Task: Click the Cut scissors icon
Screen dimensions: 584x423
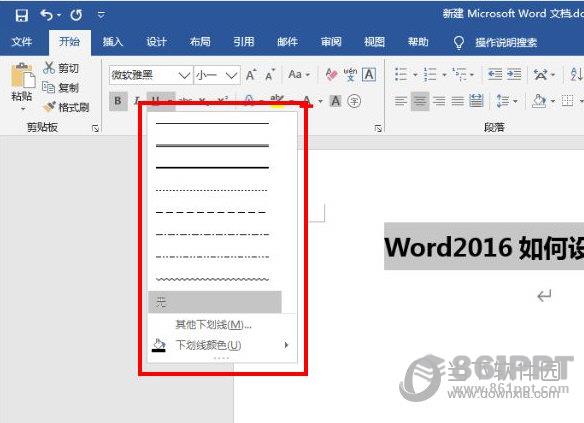Action: pyautogui.click(x=49, y=68)
